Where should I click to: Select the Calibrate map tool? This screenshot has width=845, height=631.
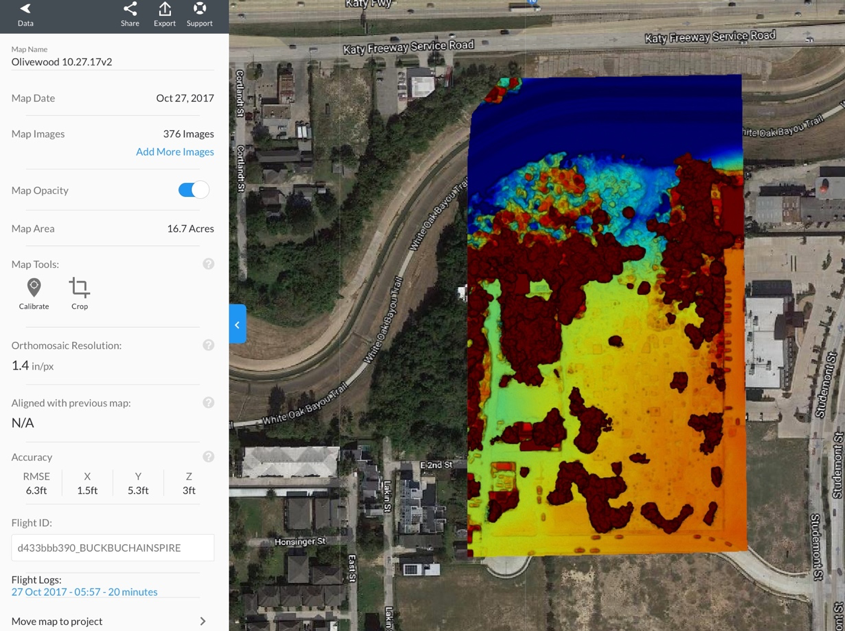(34, 294)
